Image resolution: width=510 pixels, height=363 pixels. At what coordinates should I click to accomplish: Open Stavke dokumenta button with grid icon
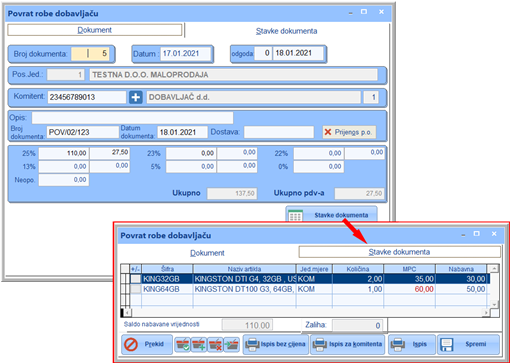[x=332, y=215]
